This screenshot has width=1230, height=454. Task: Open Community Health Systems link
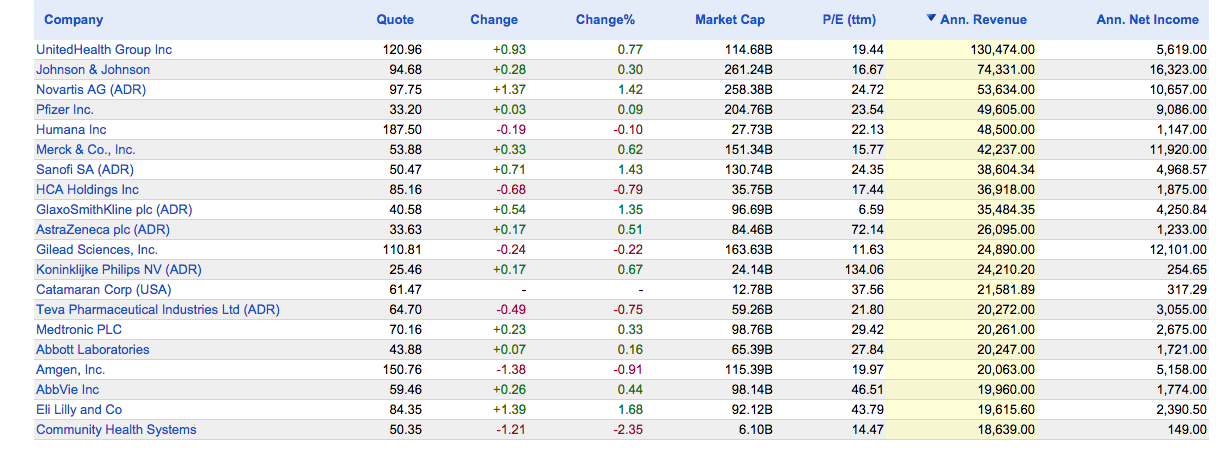[116, 430]
